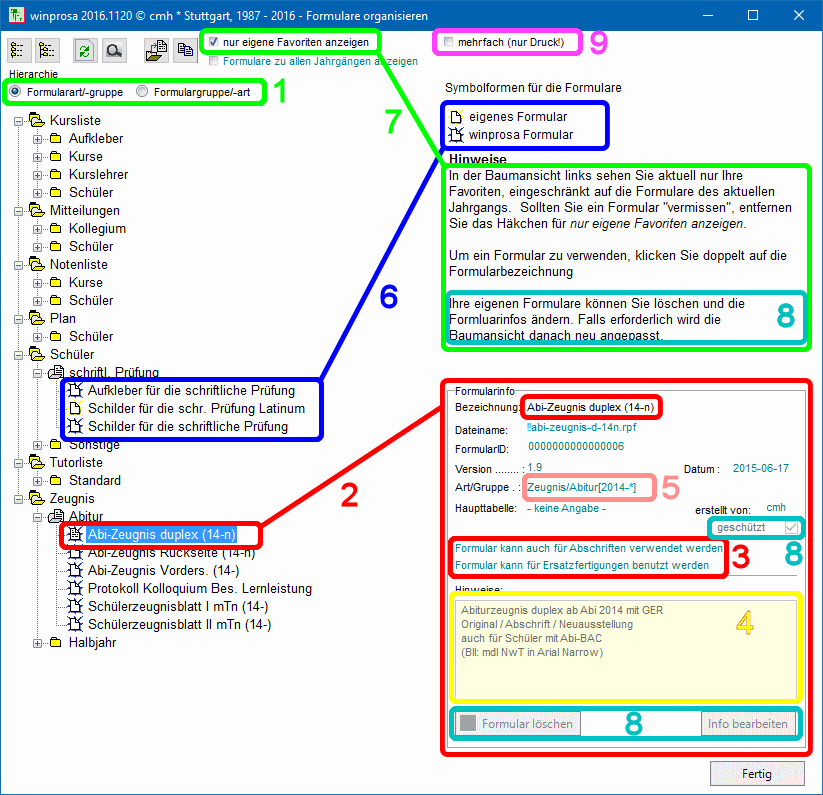
Task: Click the form icon beside Protokoll Kolloquium
Action: coord(75,589)
